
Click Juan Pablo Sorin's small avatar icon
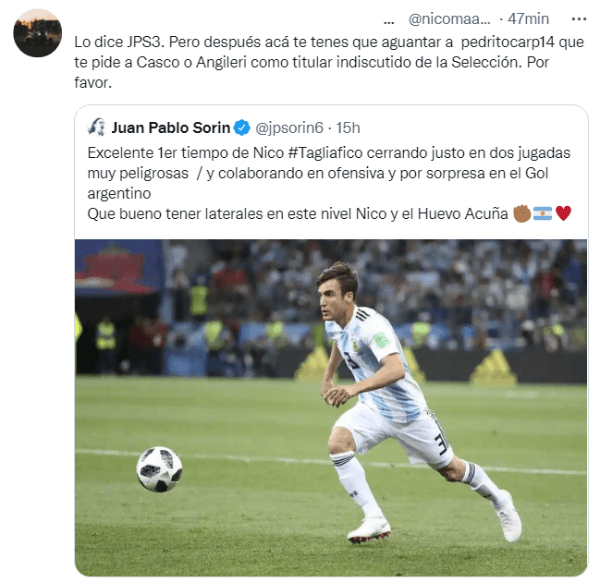pyautogui.click(x=96, y=127)
